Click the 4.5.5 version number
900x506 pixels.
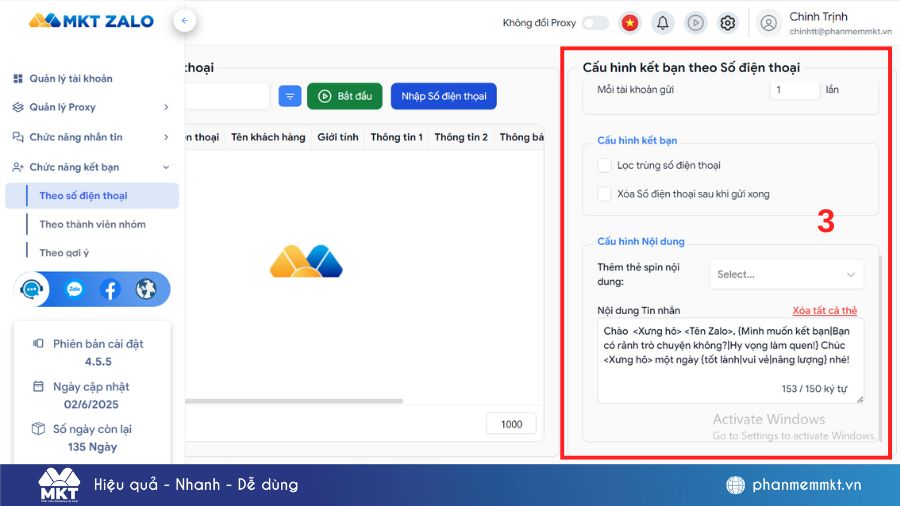pyautogui.click(x=98, y=362)
